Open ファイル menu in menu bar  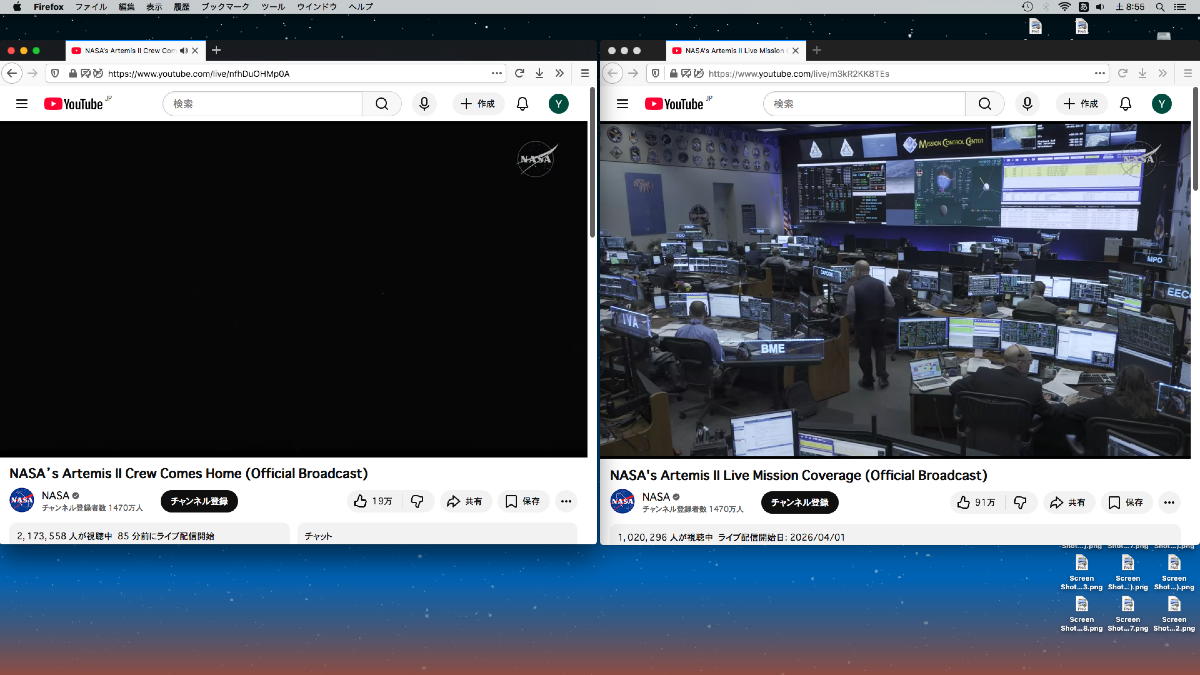[91, 6]
